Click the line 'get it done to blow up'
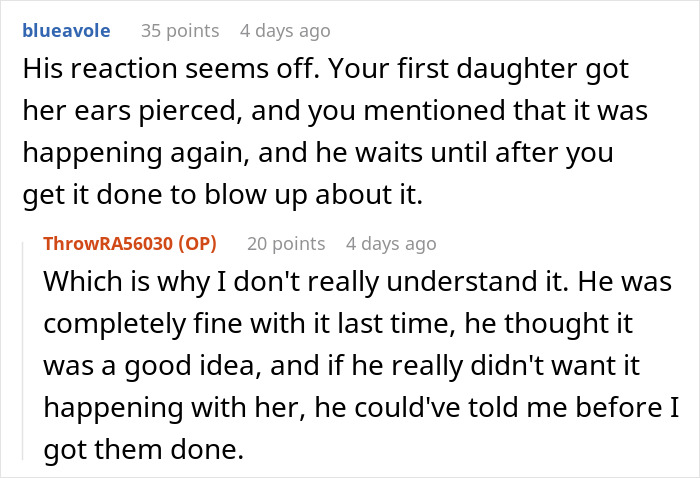 222,197
